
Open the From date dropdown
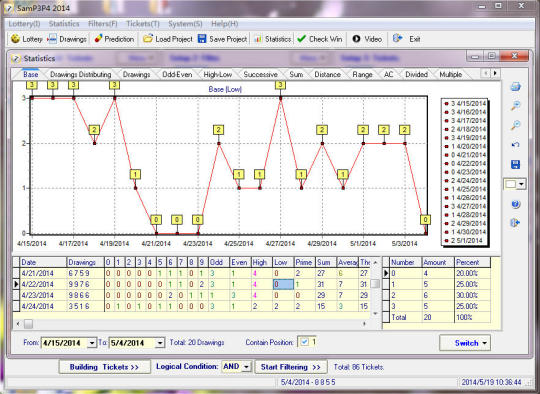pos(92,343)
